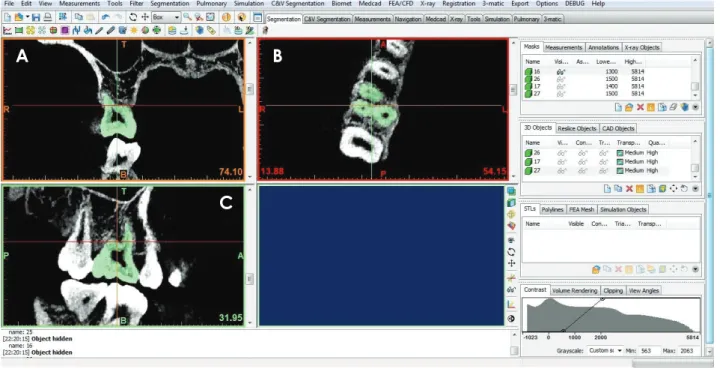Expand the Masks panel options arrow

coord(695,107)
